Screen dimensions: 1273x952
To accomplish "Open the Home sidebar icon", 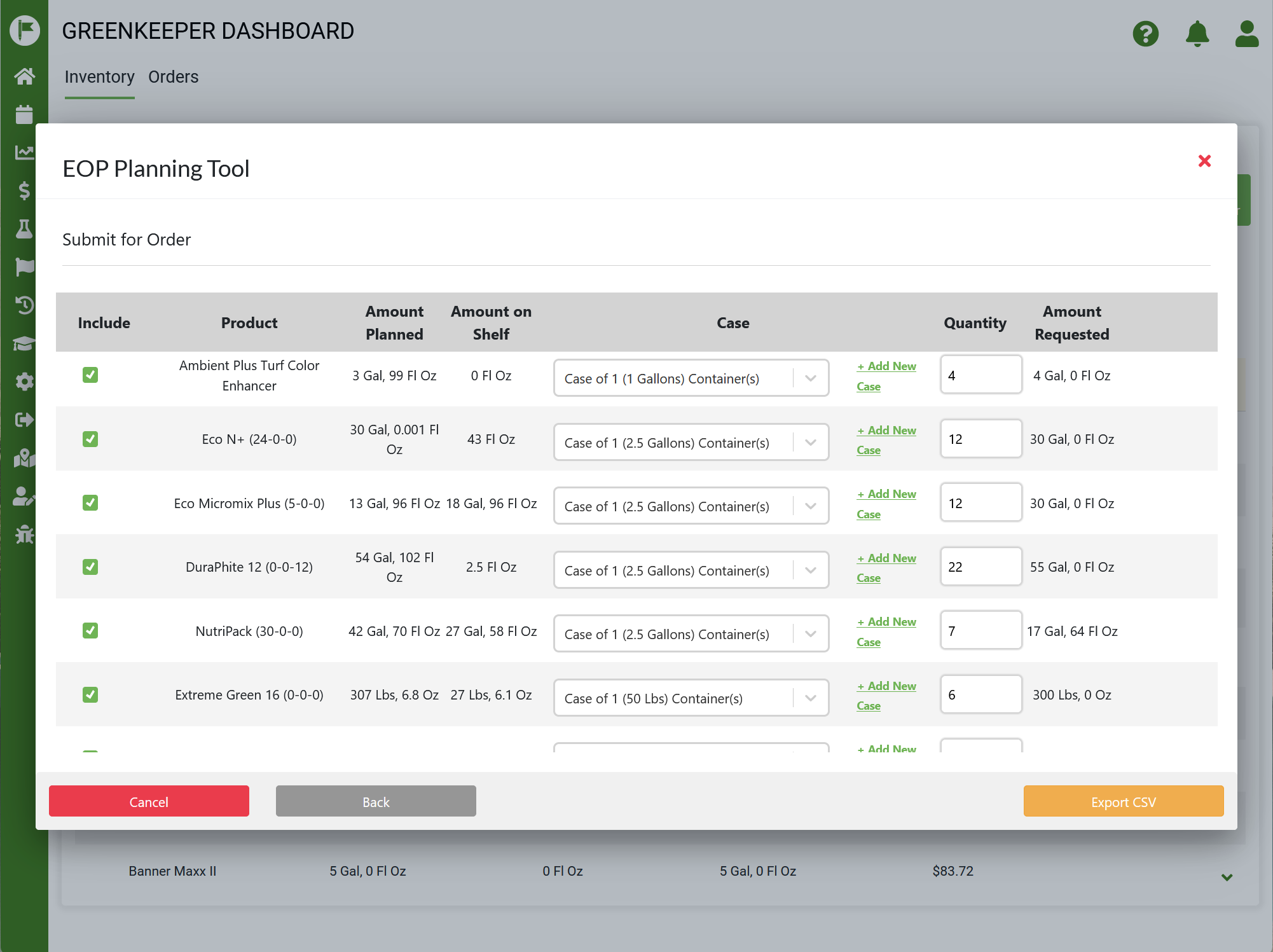I will point(24,76).
